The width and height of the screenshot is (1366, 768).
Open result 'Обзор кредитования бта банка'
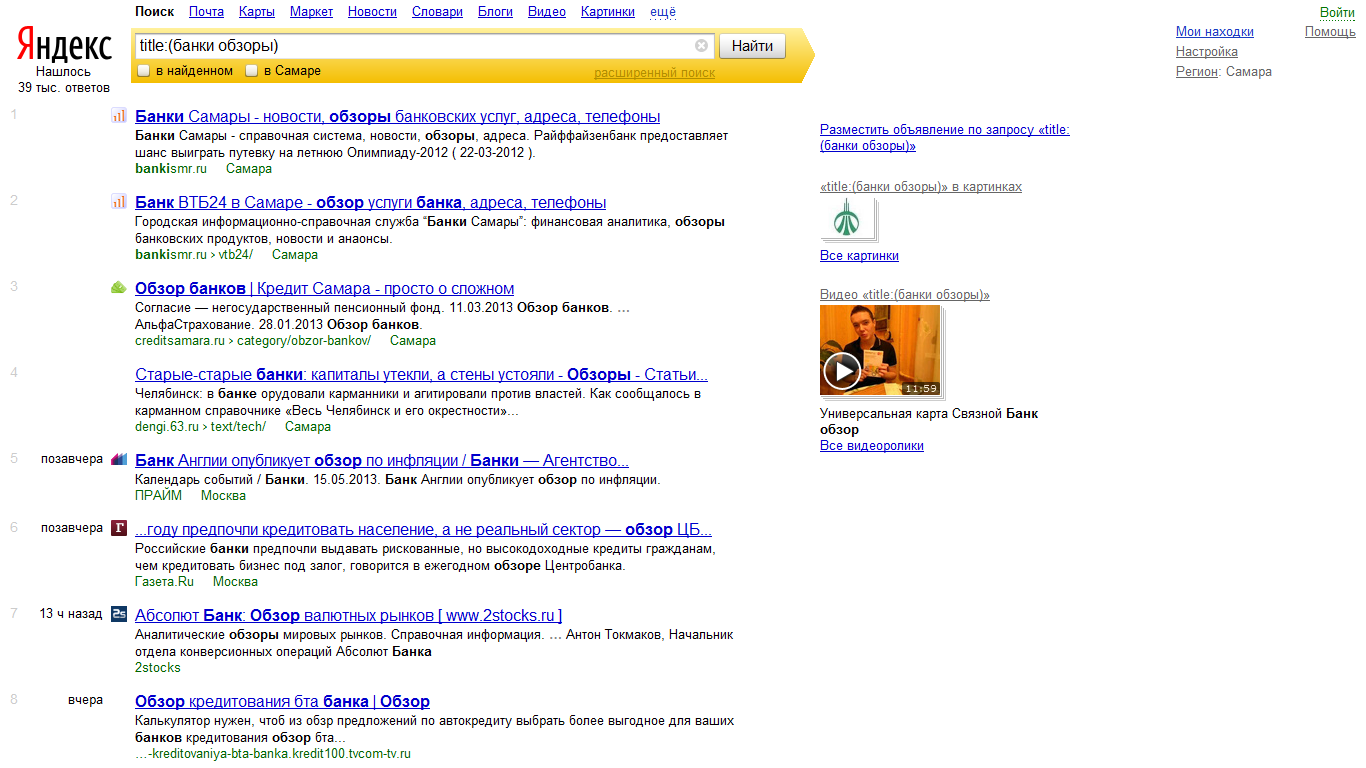pyautogui.click(x=282, y=701)
